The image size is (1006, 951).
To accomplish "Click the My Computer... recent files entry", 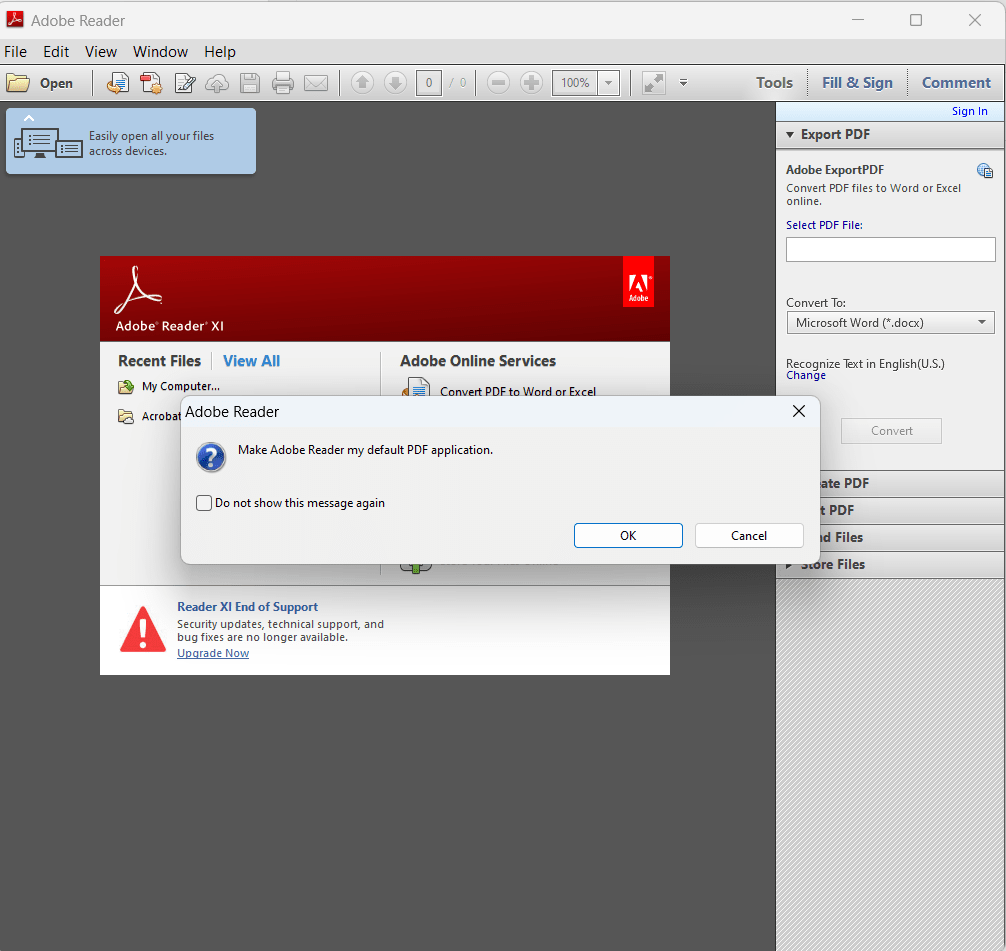I will point(181,386).
